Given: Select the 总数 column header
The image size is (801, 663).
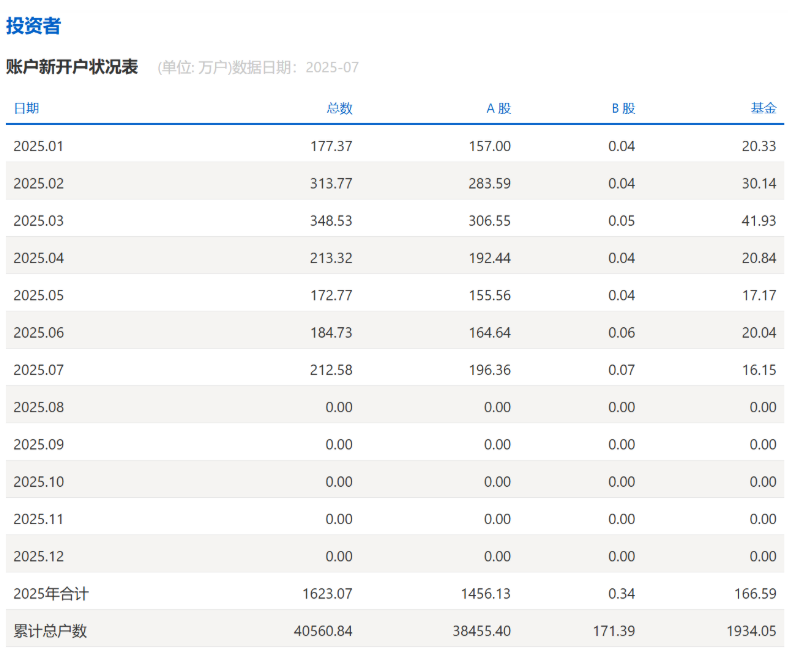Looking at the screenshot, I should tap(339, 108).
